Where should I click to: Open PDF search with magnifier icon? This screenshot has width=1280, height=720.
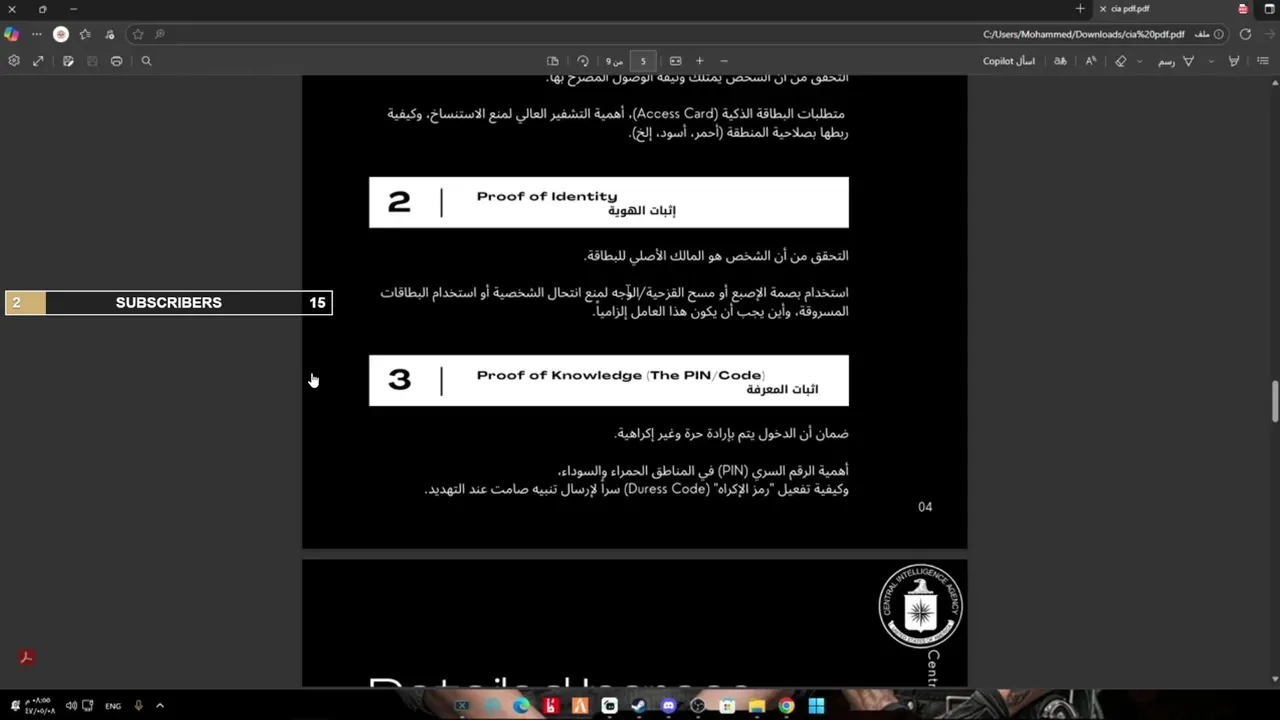pos(146,61)
